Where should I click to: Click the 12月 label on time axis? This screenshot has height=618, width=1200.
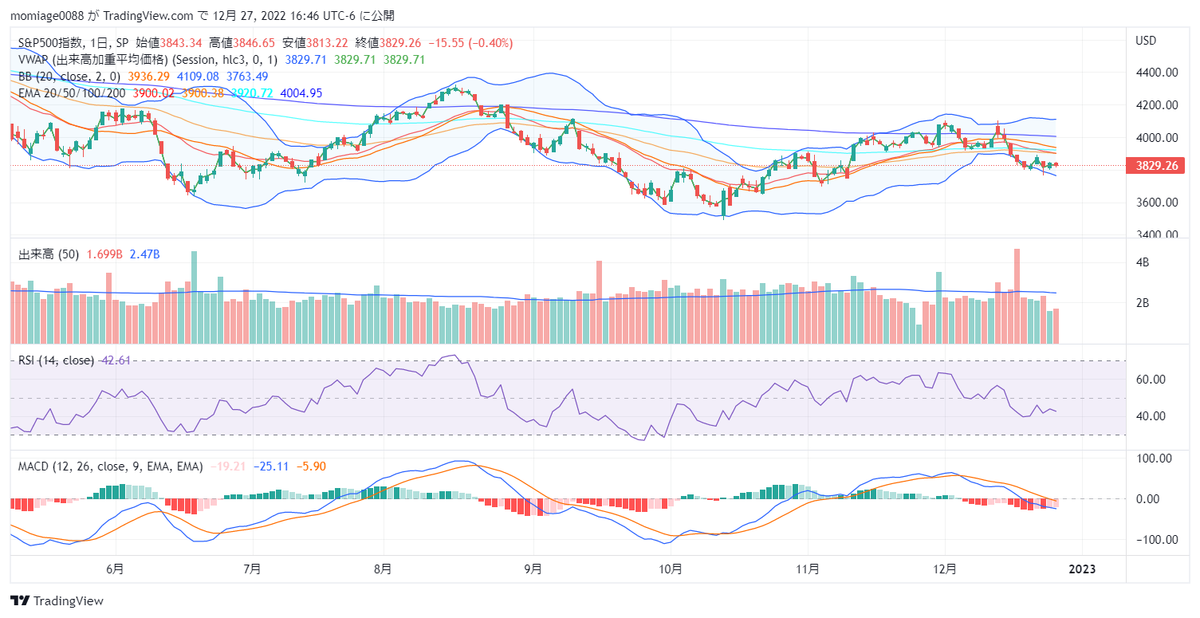tap(946, 569)
